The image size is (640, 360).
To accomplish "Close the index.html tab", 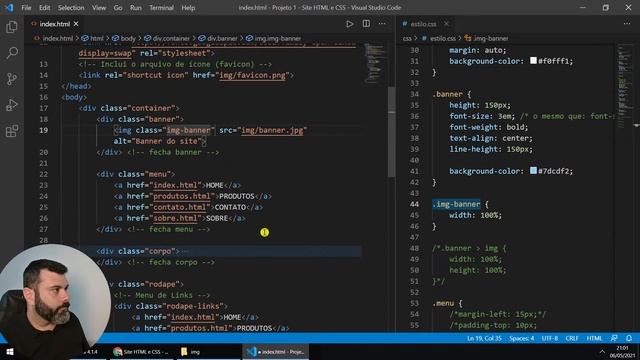I will [x=76, y=24].
